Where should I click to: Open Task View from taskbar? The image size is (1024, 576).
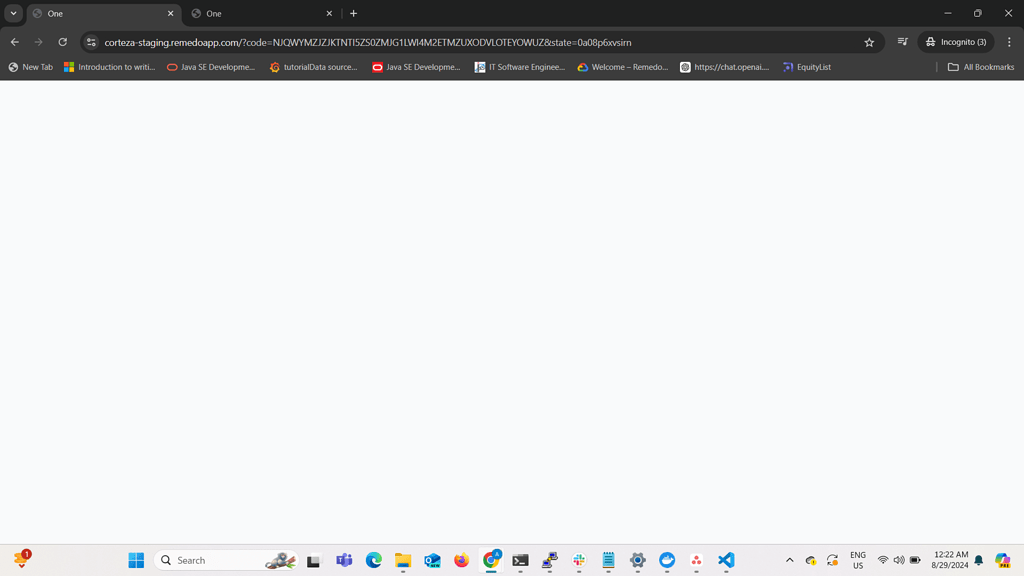(x=314, y=560)
